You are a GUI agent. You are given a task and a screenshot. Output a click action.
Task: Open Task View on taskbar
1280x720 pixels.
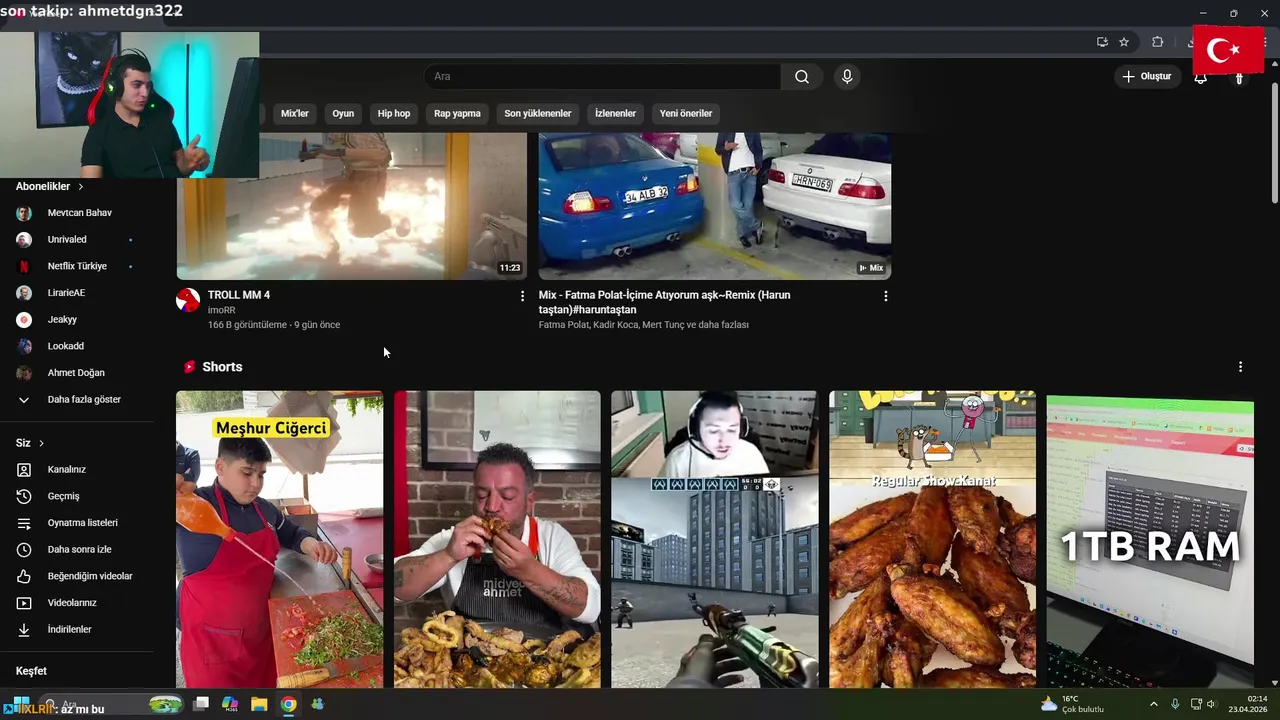[x=201, y=704]
